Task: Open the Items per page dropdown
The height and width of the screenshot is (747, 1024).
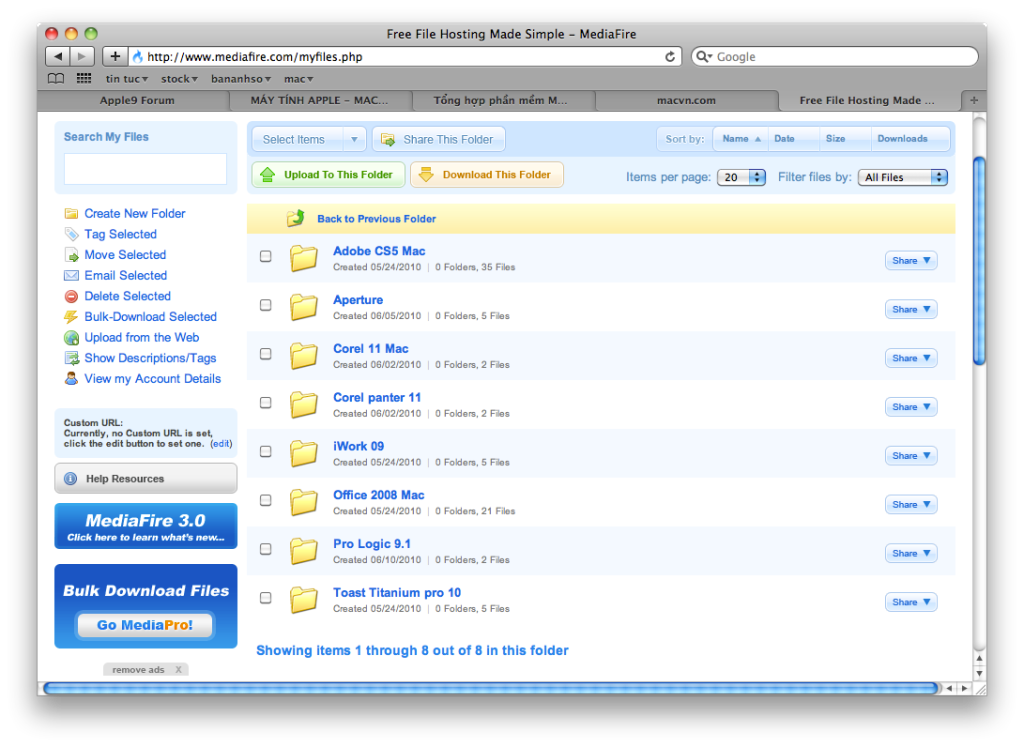Action: 741,177
